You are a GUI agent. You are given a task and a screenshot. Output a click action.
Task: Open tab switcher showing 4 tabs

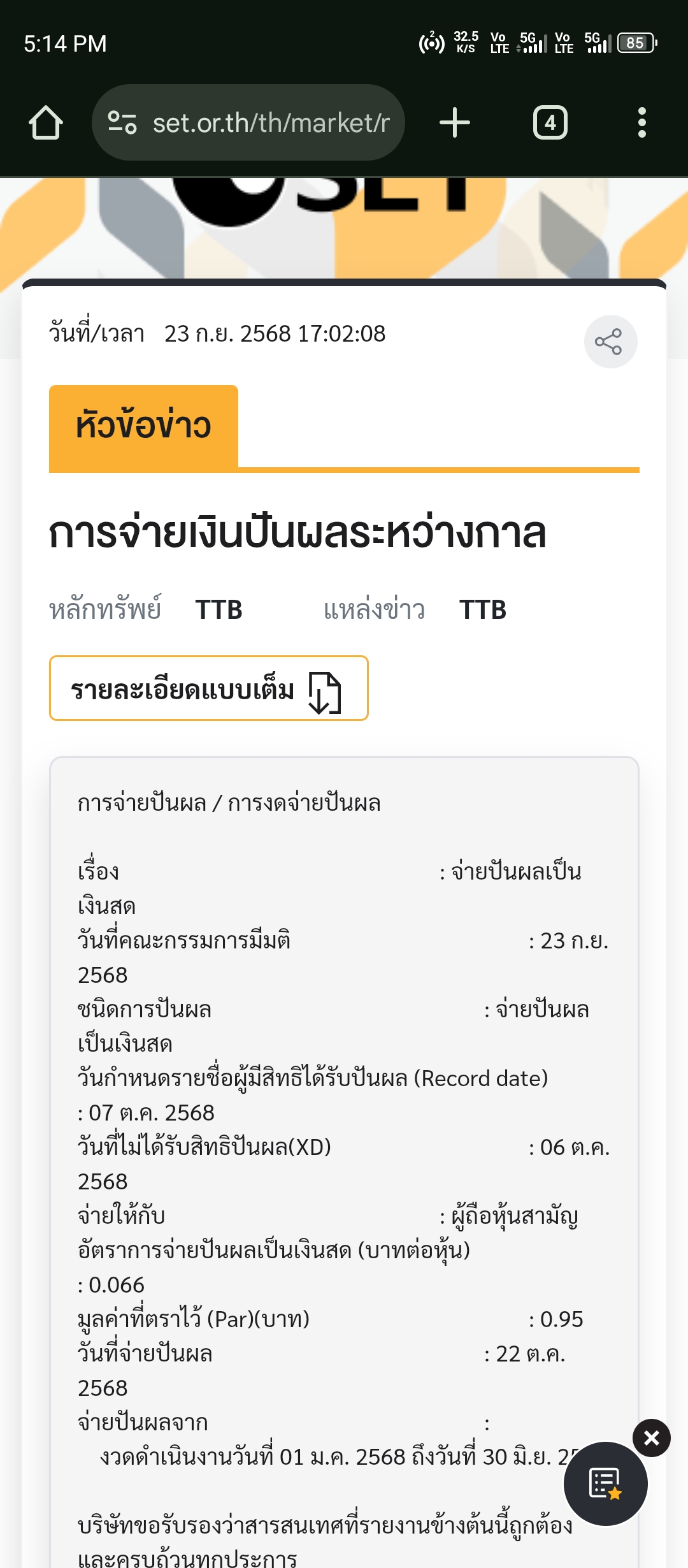(x=550, y=122)
